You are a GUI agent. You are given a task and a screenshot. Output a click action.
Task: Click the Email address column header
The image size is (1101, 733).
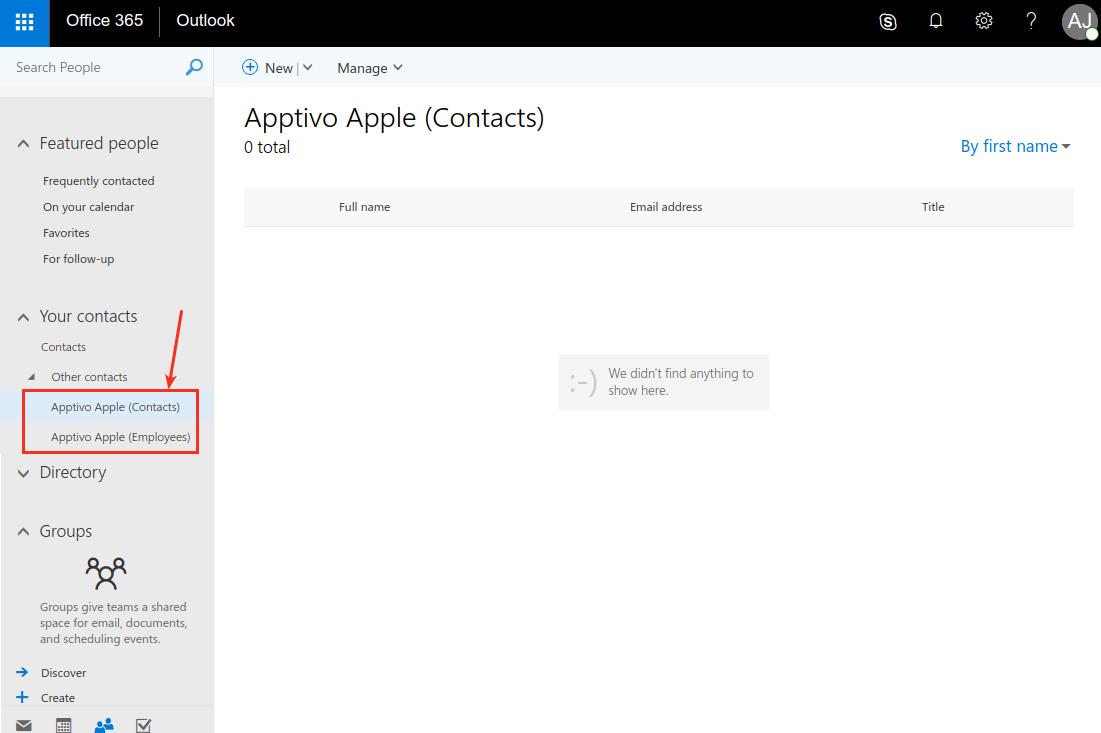point(666,207)
